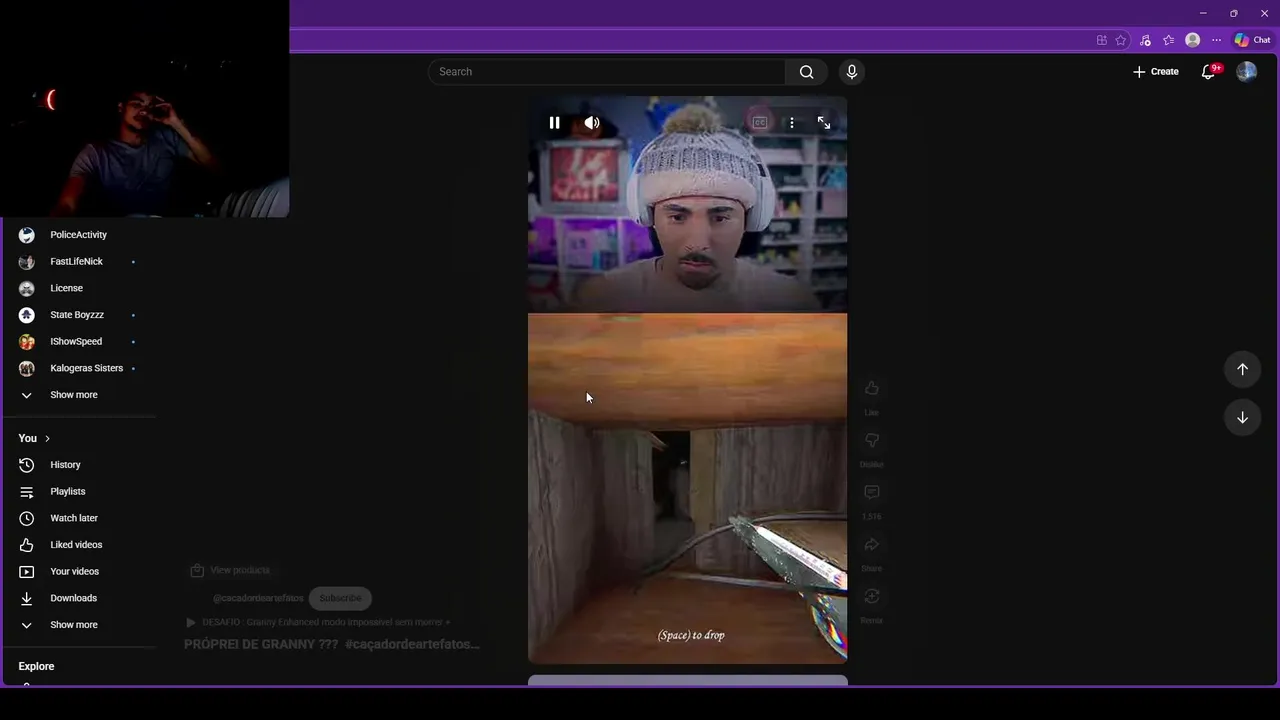The height and width of the screenshot is (720, 1280).
Task: Enter fullscreen for the Short player
Action: click(824, 123)
